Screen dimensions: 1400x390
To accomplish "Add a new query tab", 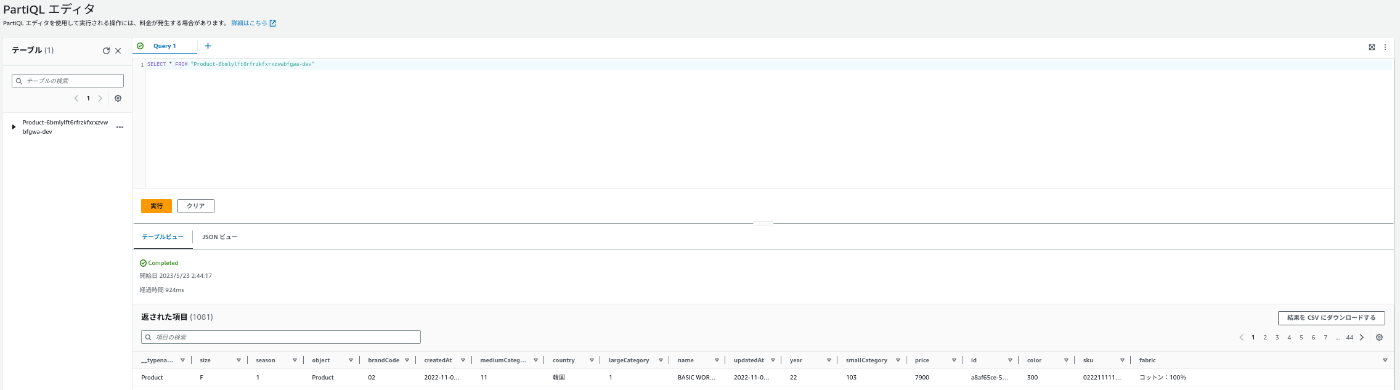I will [208, 46].
